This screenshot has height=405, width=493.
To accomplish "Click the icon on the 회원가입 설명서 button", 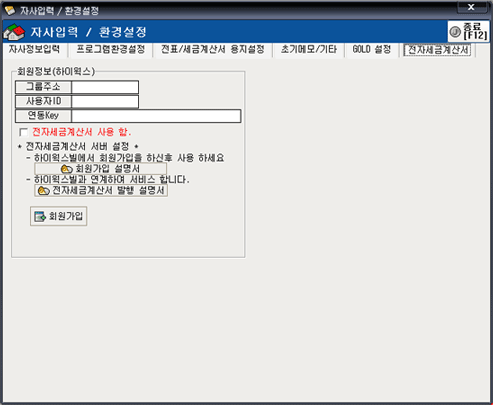I will tap(66, 169).
